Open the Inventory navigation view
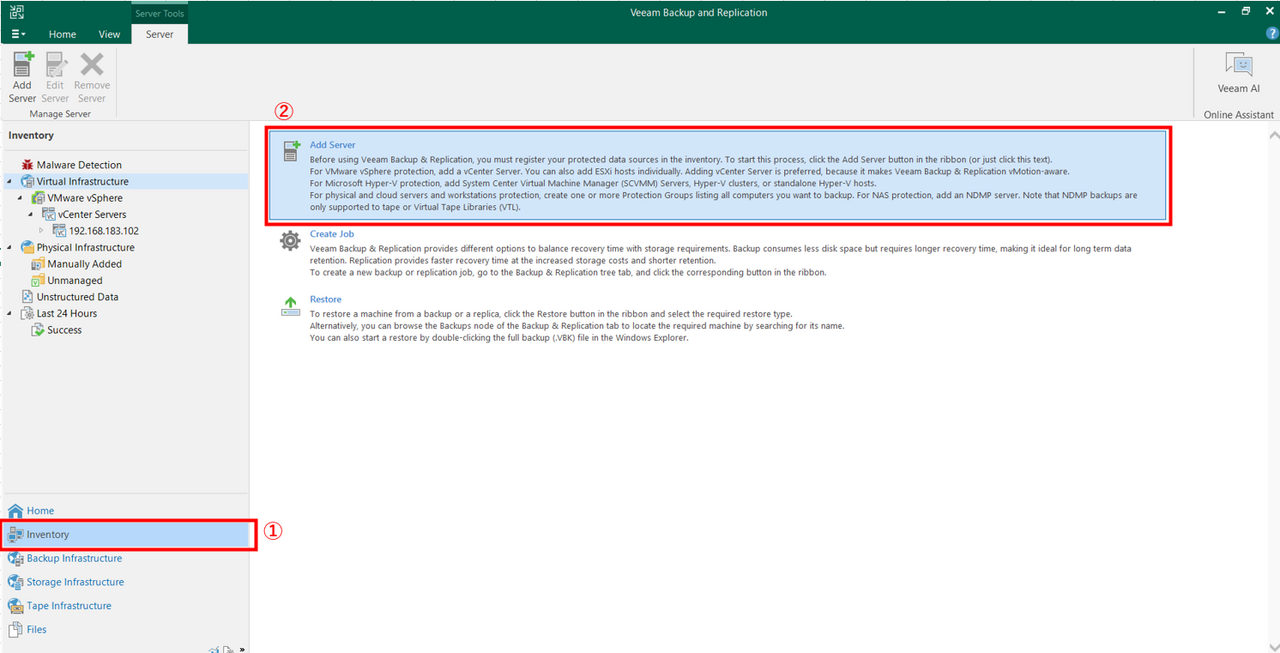The image size is (1280, 653). (x=125, y=534)
